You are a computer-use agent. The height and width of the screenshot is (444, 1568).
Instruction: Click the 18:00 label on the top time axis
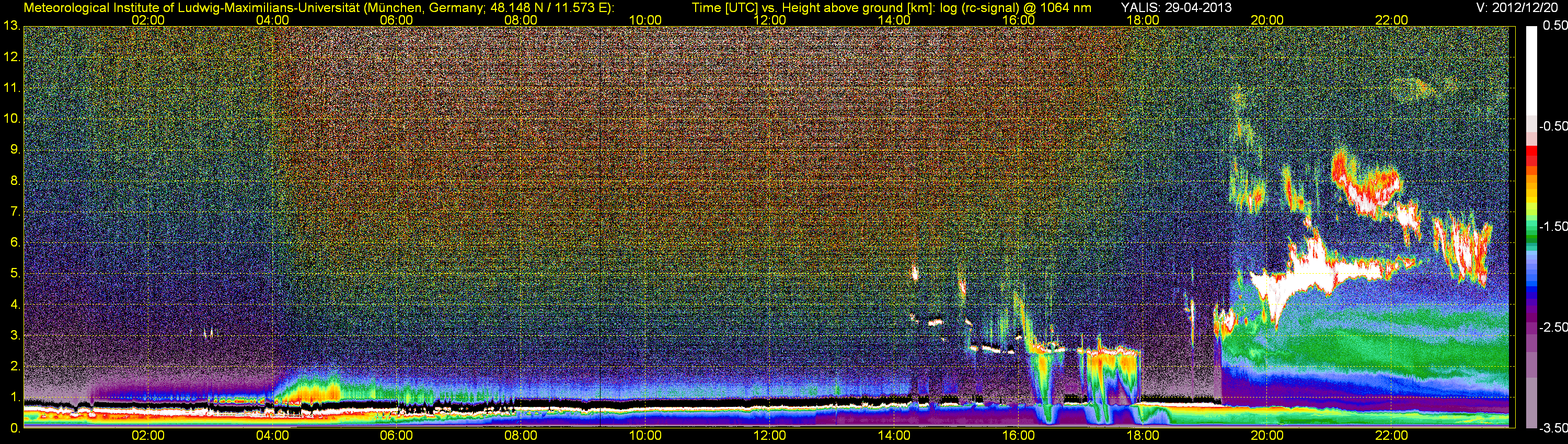(1143, 20)
